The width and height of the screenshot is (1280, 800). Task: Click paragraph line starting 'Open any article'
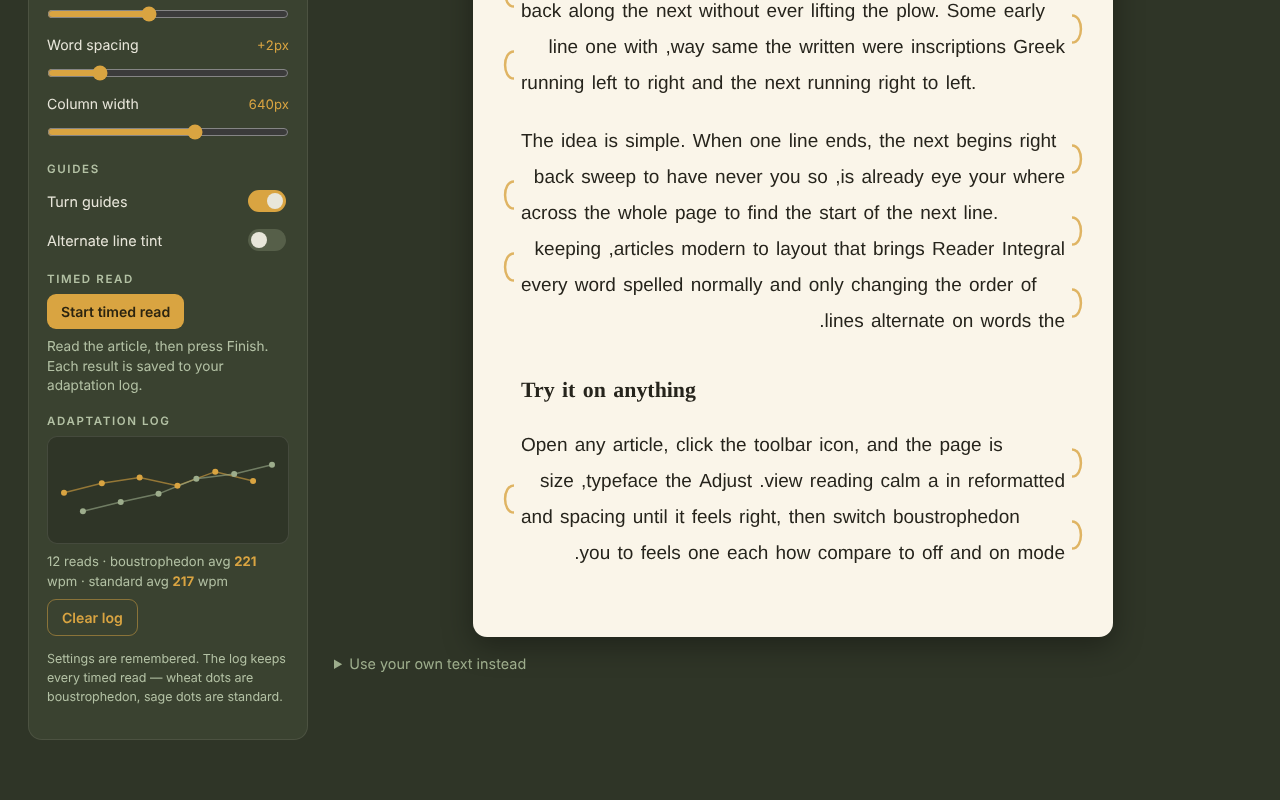(x=762, y=445)
